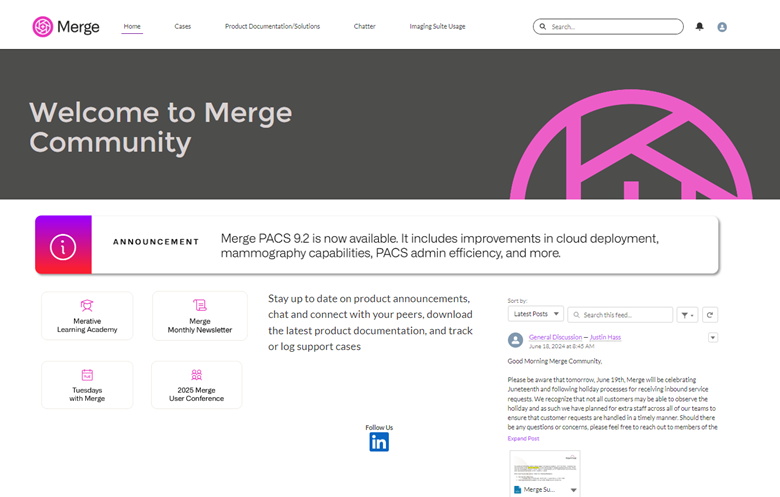Refresh the feed with the reload icon
The height and width of the screenshot is (497, 780).
coord(710,315)
